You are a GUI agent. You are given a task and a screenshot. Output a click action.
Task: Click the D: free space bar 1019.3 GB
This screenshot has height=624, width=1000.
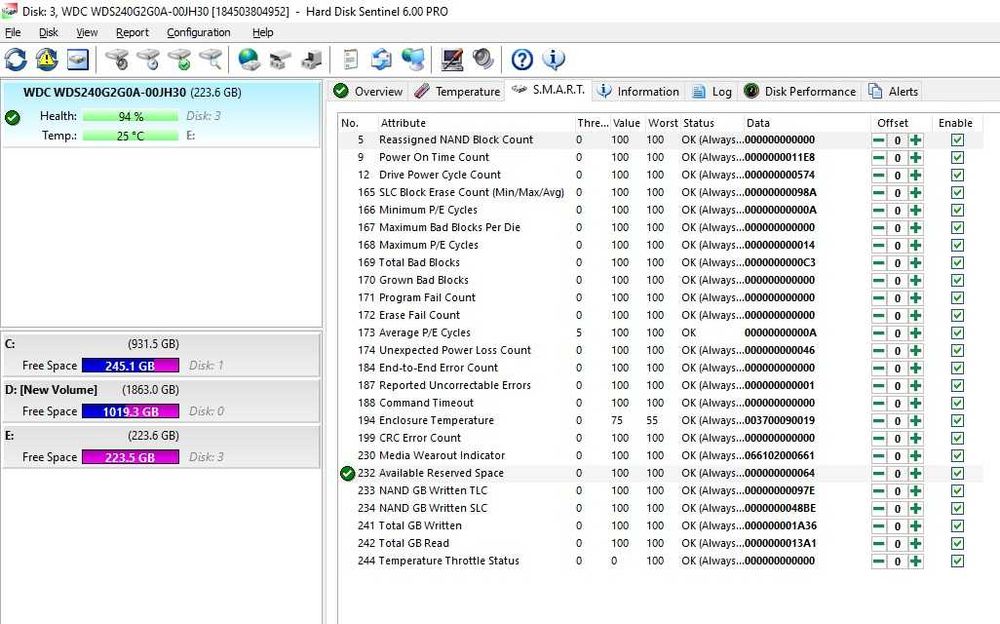click(130, 412)
